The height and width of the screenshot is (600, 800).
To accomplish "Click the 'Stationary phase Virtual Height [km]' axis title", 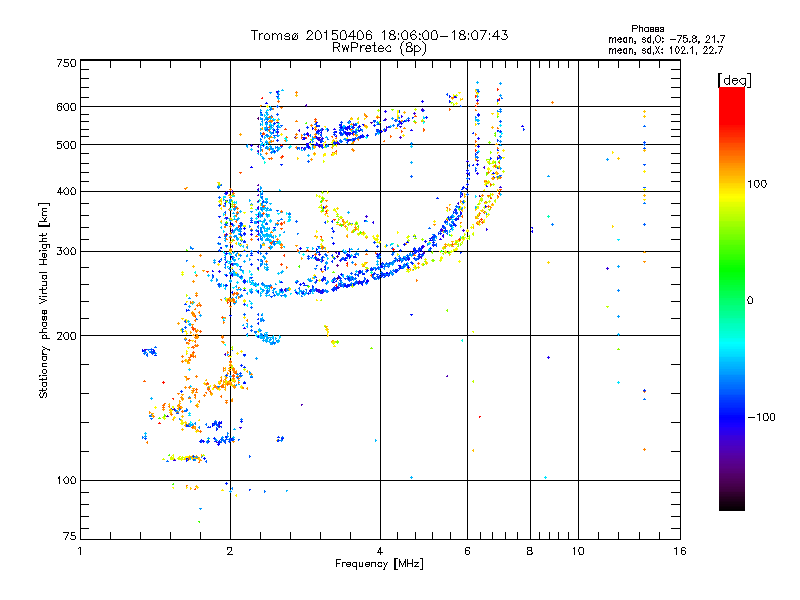I will click(x=44, y=300).
